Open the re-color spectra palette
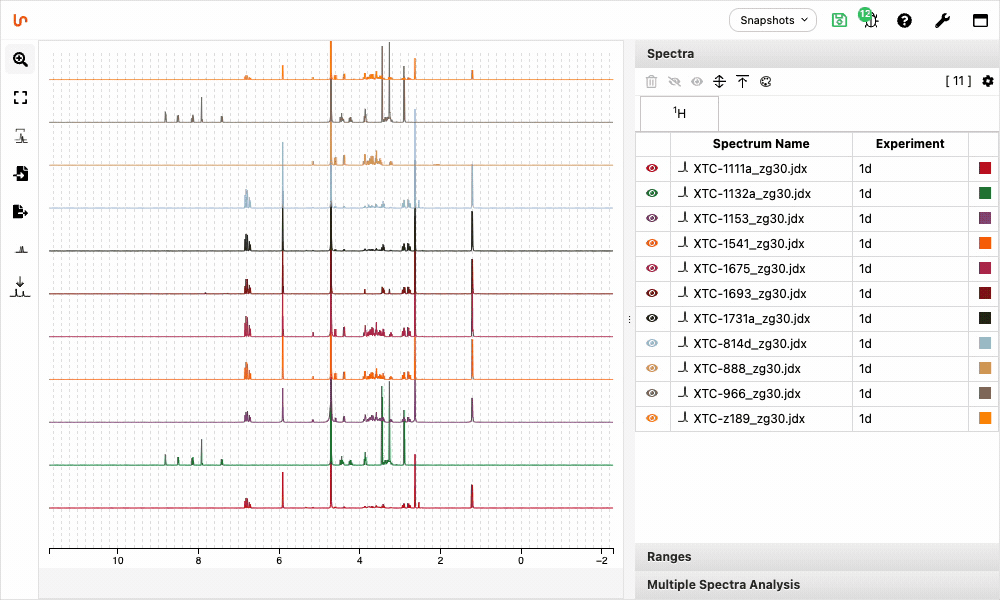 pyautogui.click(x=765, y=81)
